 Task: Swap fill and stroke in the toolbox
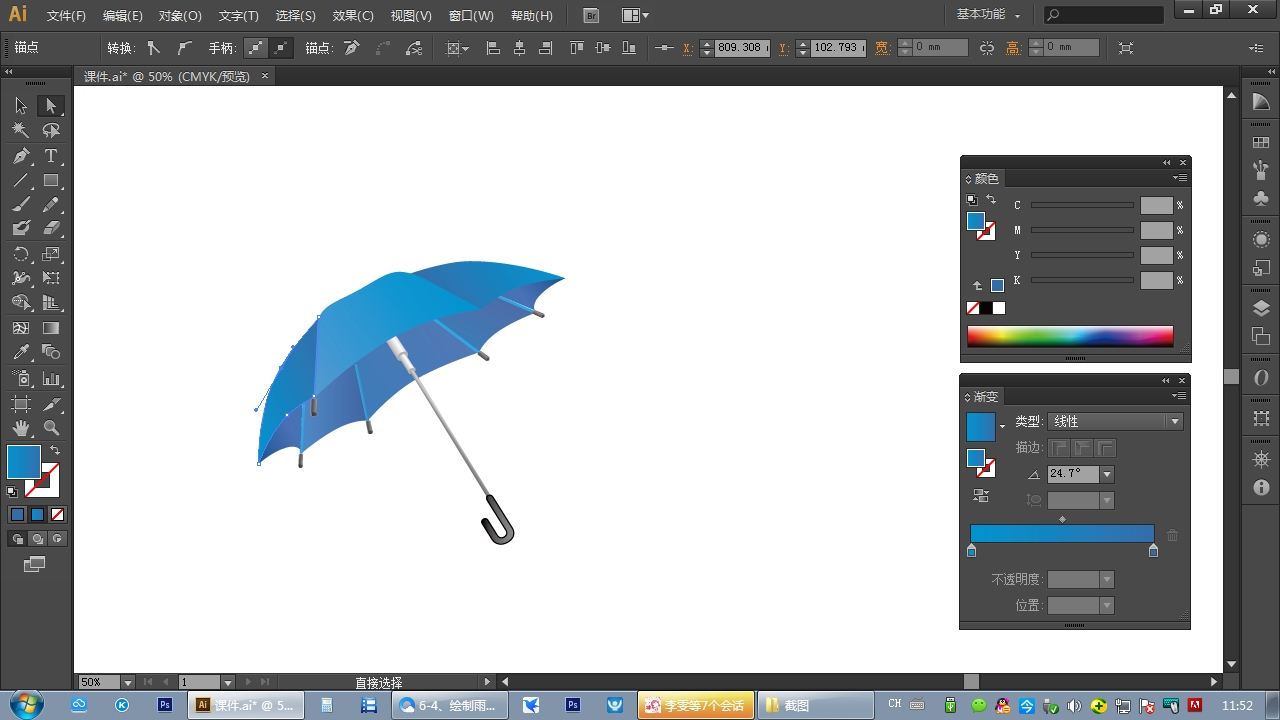[55, 451]
